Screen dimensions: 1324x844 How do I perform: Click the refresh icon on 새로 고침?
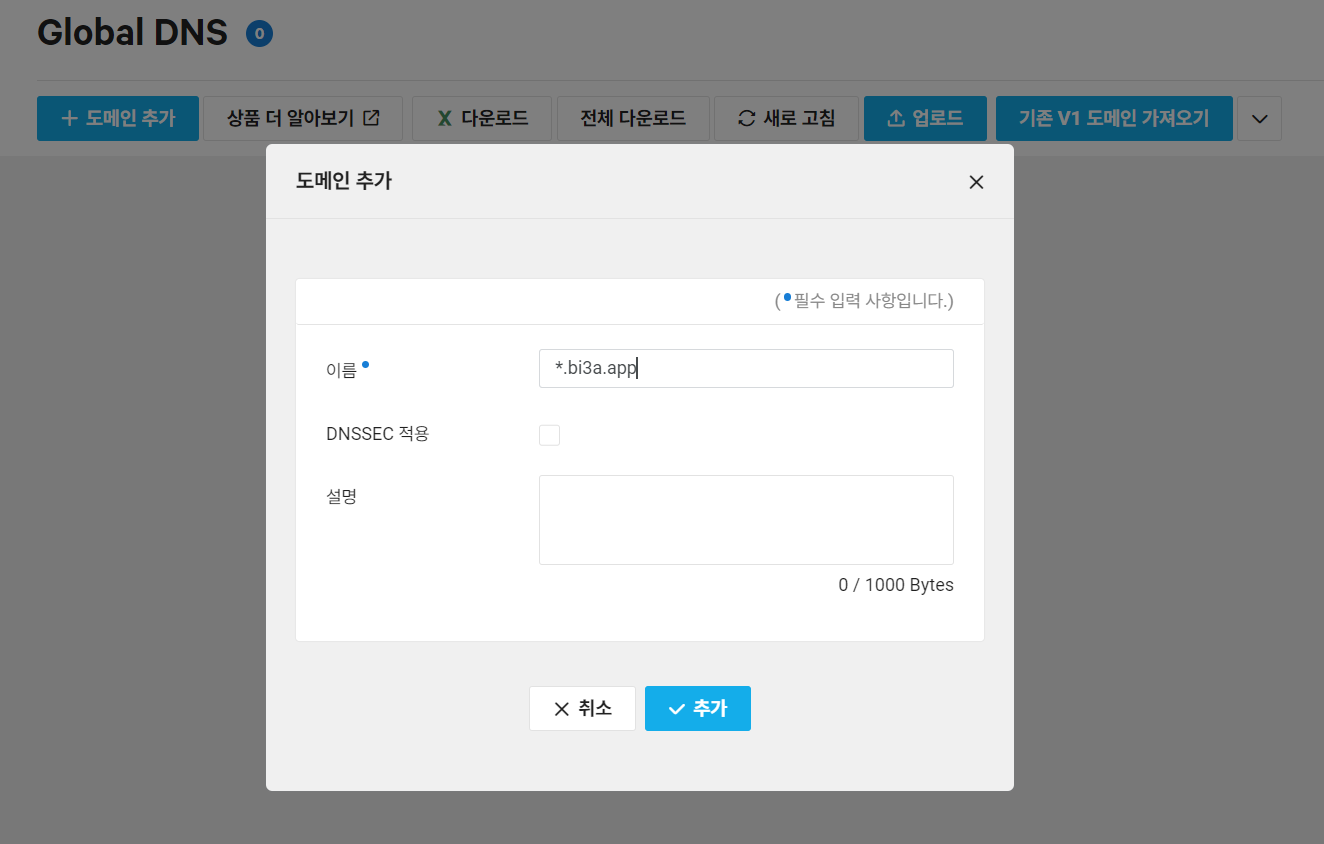[745, 117]
